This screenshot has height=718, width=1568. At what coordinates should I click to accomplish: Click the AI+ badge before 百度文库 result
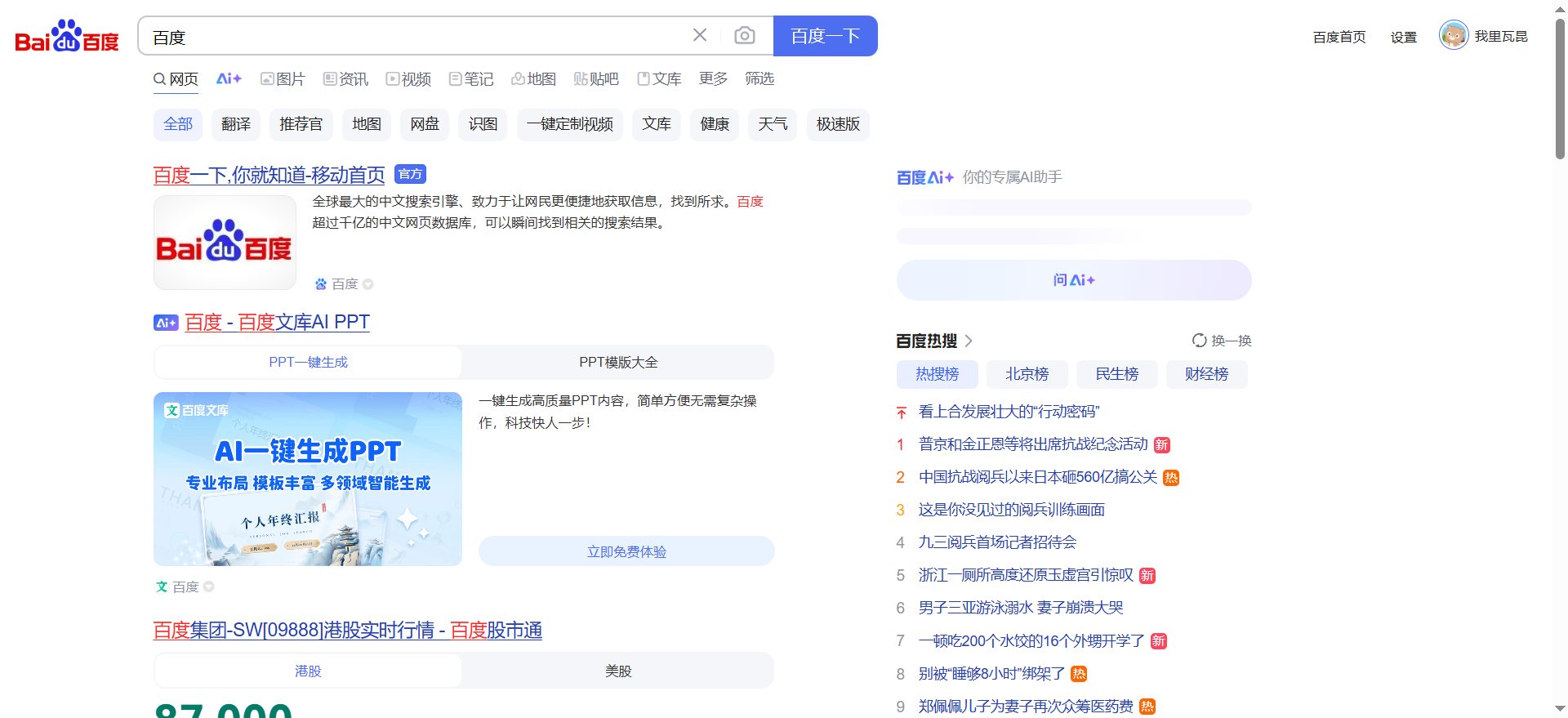pos(166,323)
